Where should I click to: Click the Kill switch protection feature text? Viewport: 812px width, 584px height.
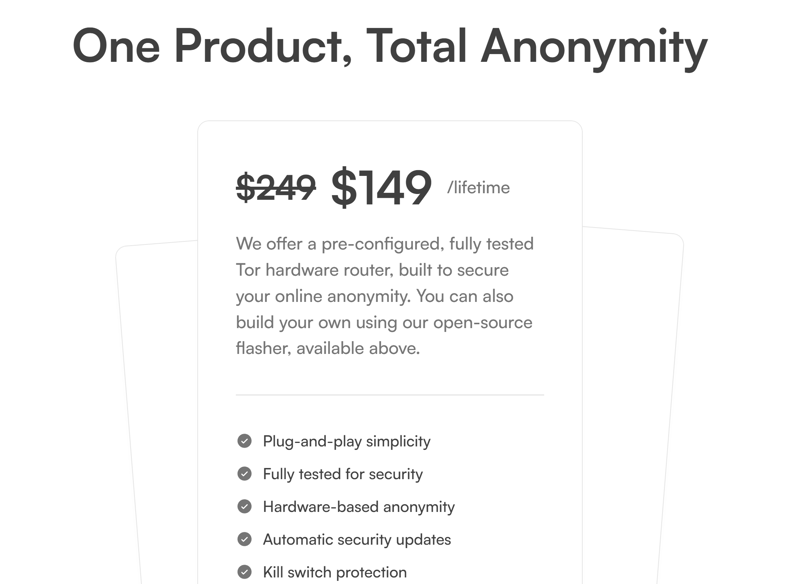coord(335,572)
